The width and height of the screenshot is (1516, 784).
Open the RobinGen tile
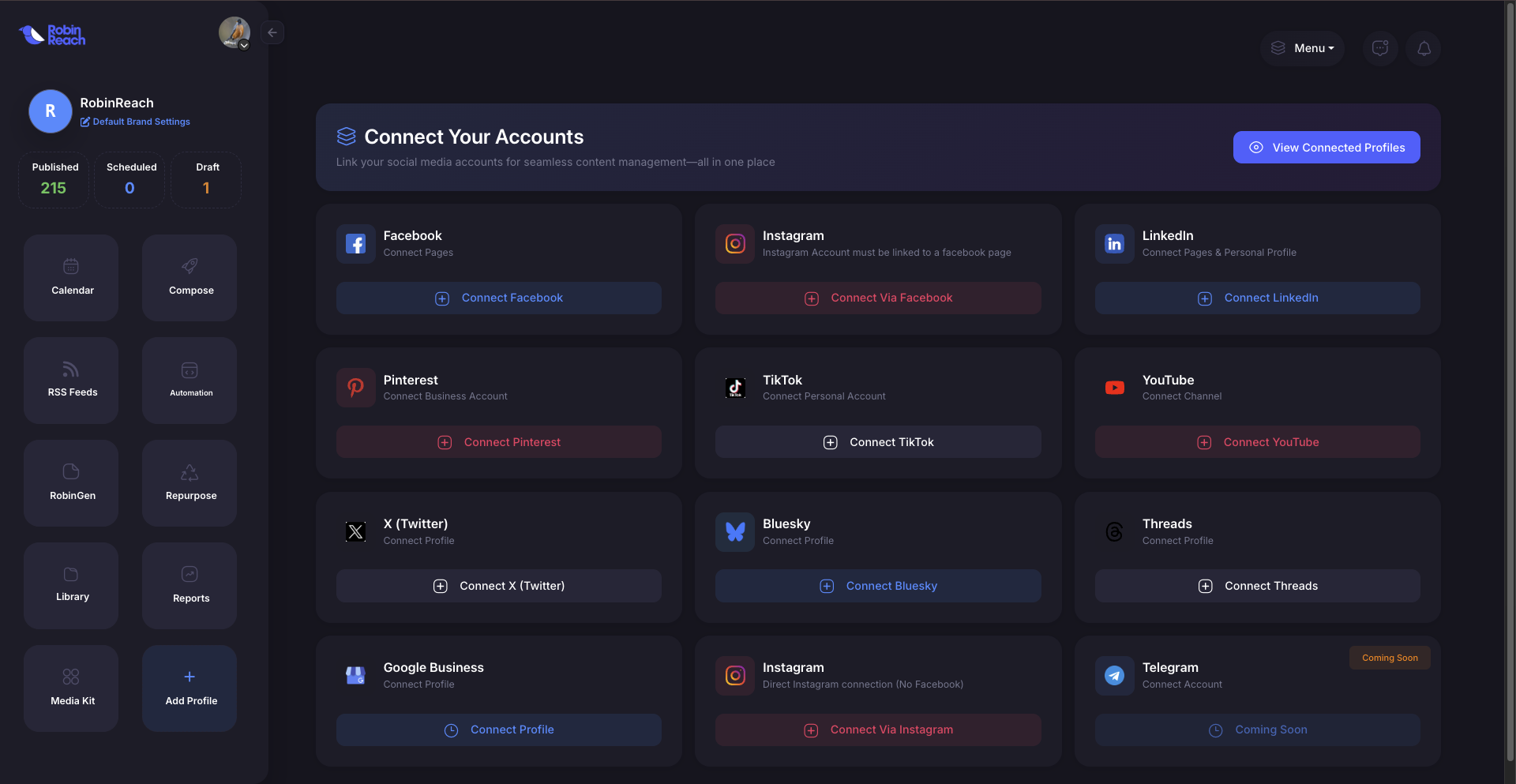pyautogui.click(x=71, y=483)
